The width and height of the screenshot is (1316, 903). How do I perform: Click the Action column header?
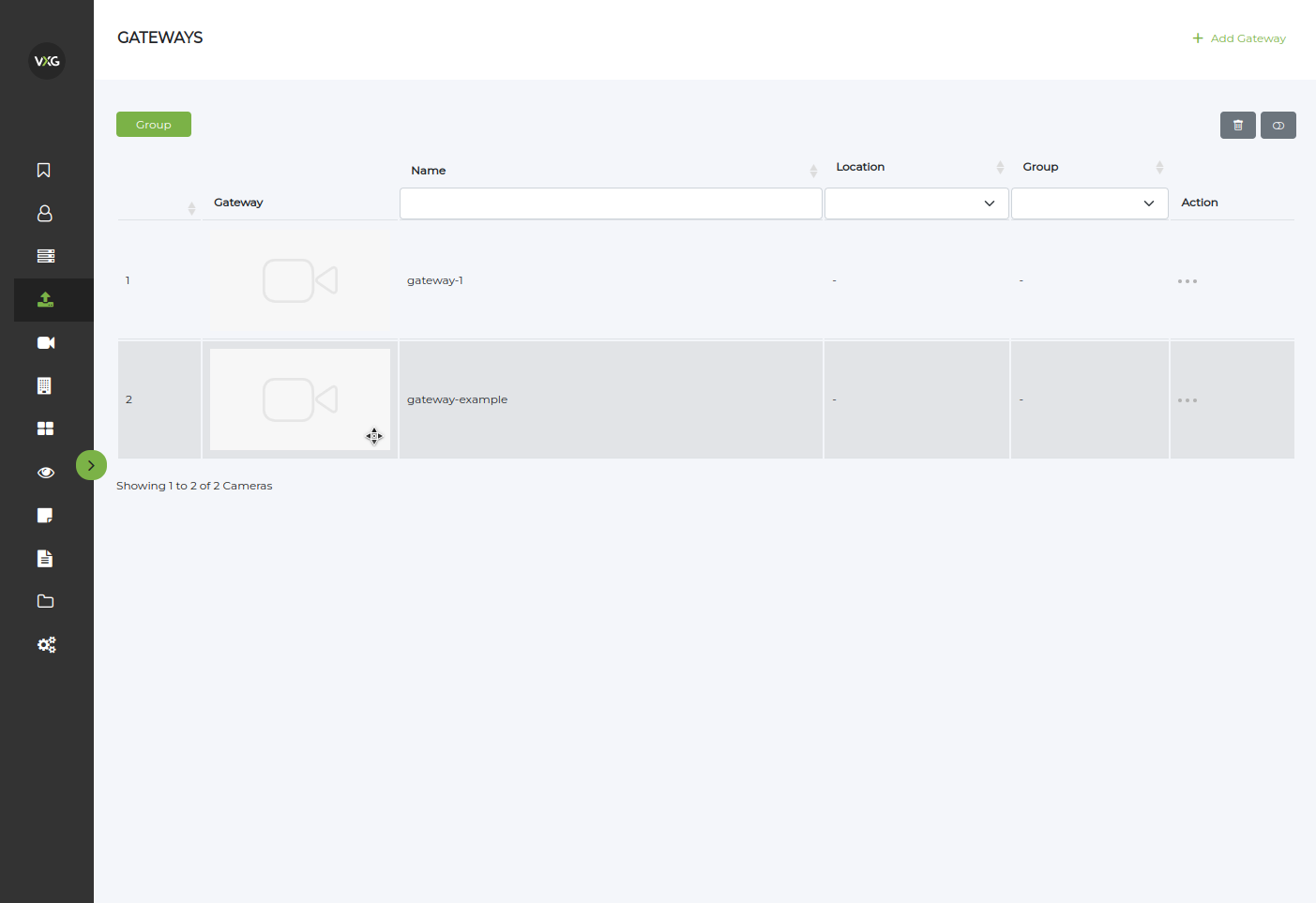coord(1200,203)
